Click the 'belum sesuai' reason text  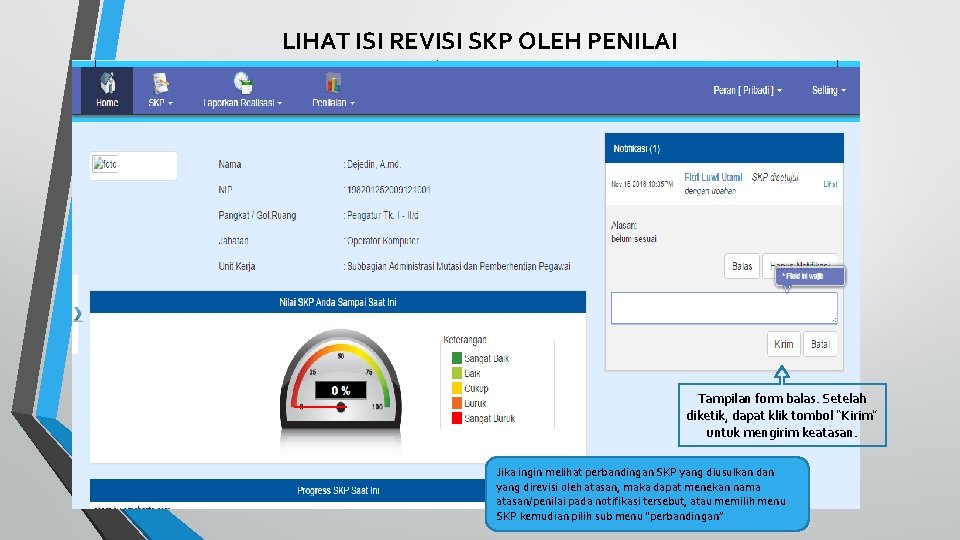click(x=634, y=239)
